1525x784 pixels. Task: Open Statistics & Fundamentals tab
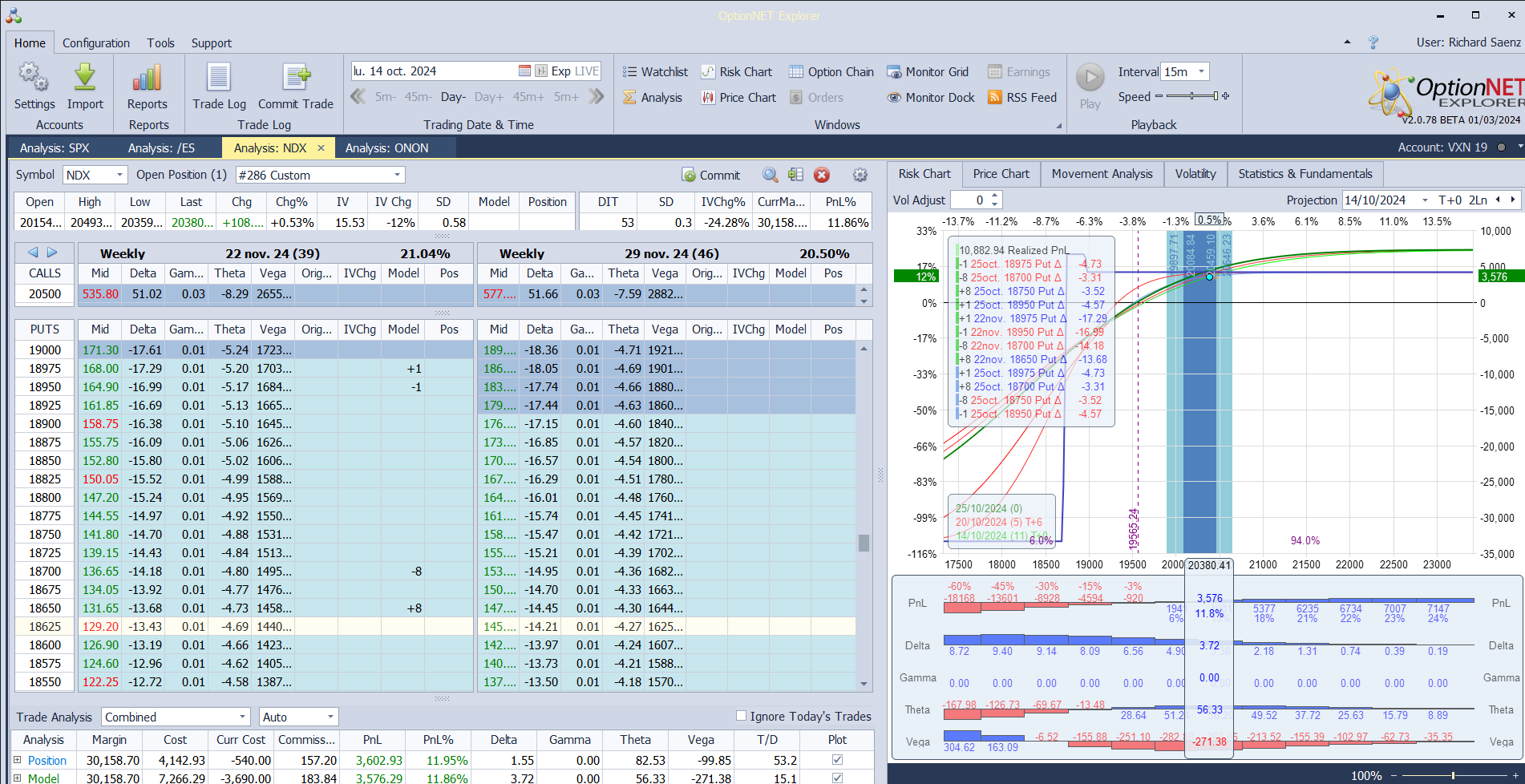1305,174
